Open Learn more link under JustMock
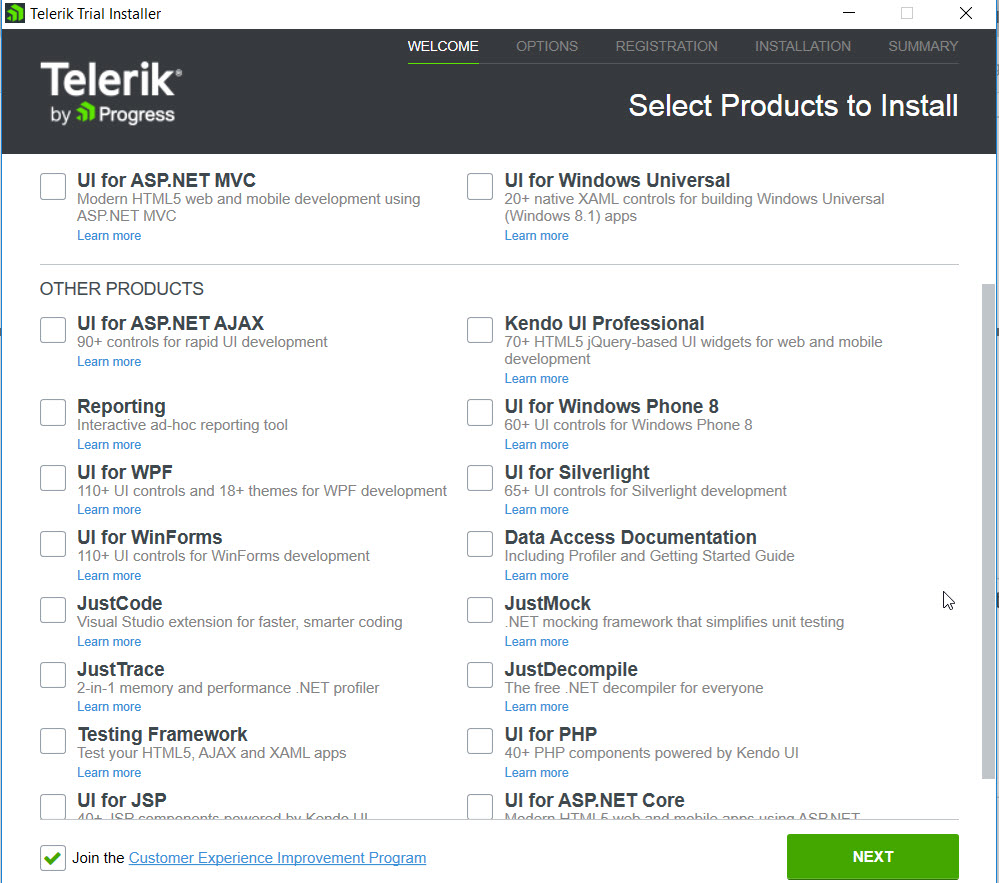This screenshot has width=999, height=883. pos(536,642)
